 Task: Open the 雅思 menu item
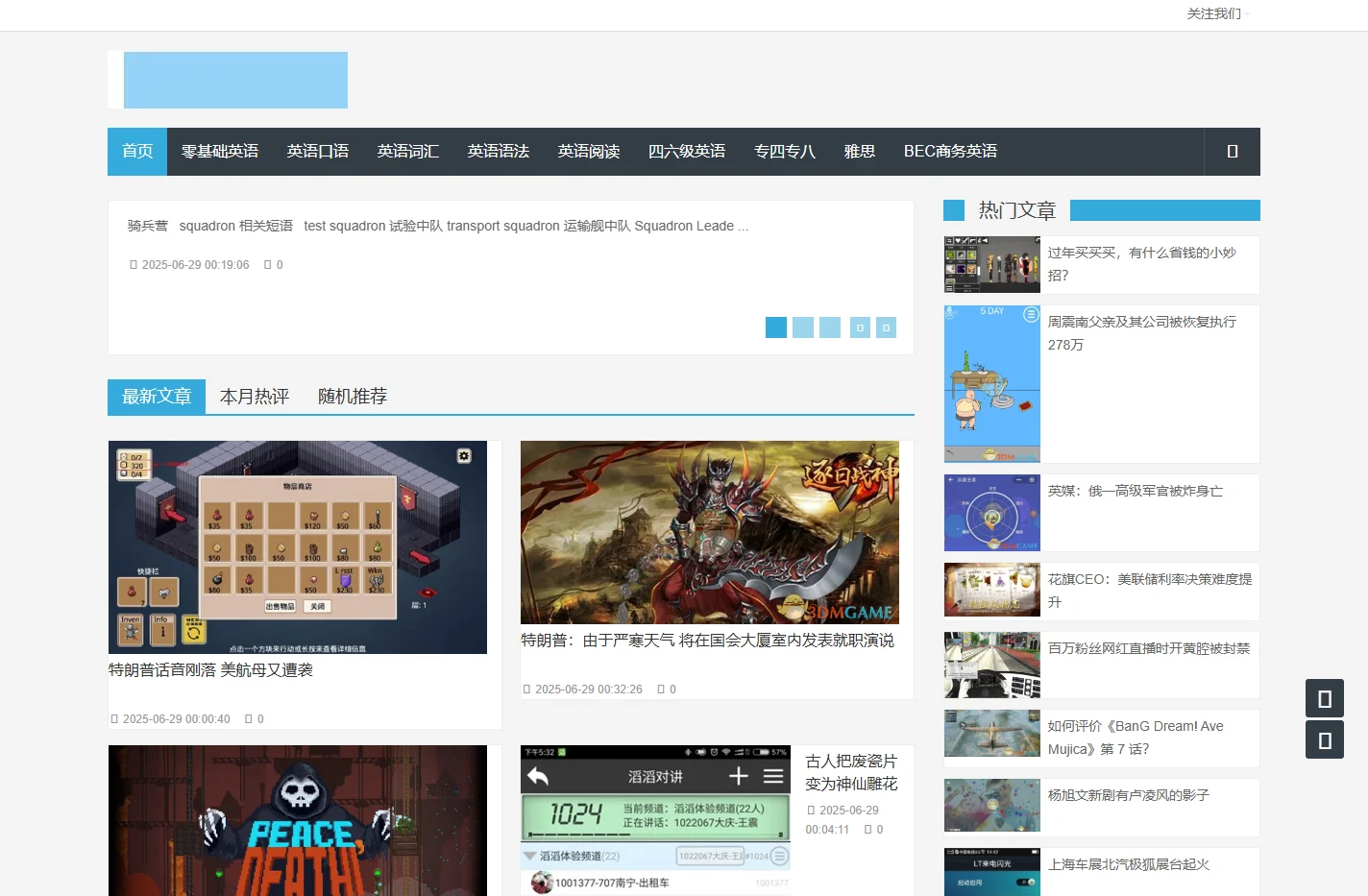[860, 152]
